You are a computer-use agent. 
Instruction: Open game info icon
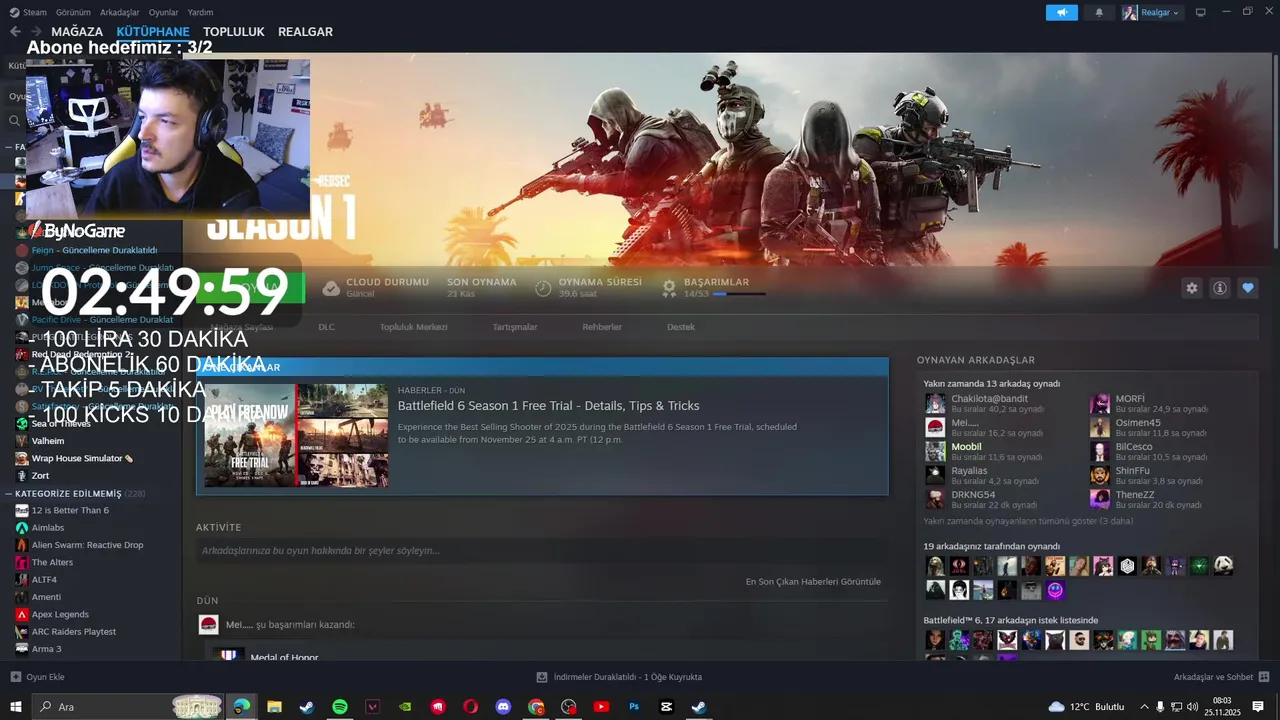tap(1220, 288)
